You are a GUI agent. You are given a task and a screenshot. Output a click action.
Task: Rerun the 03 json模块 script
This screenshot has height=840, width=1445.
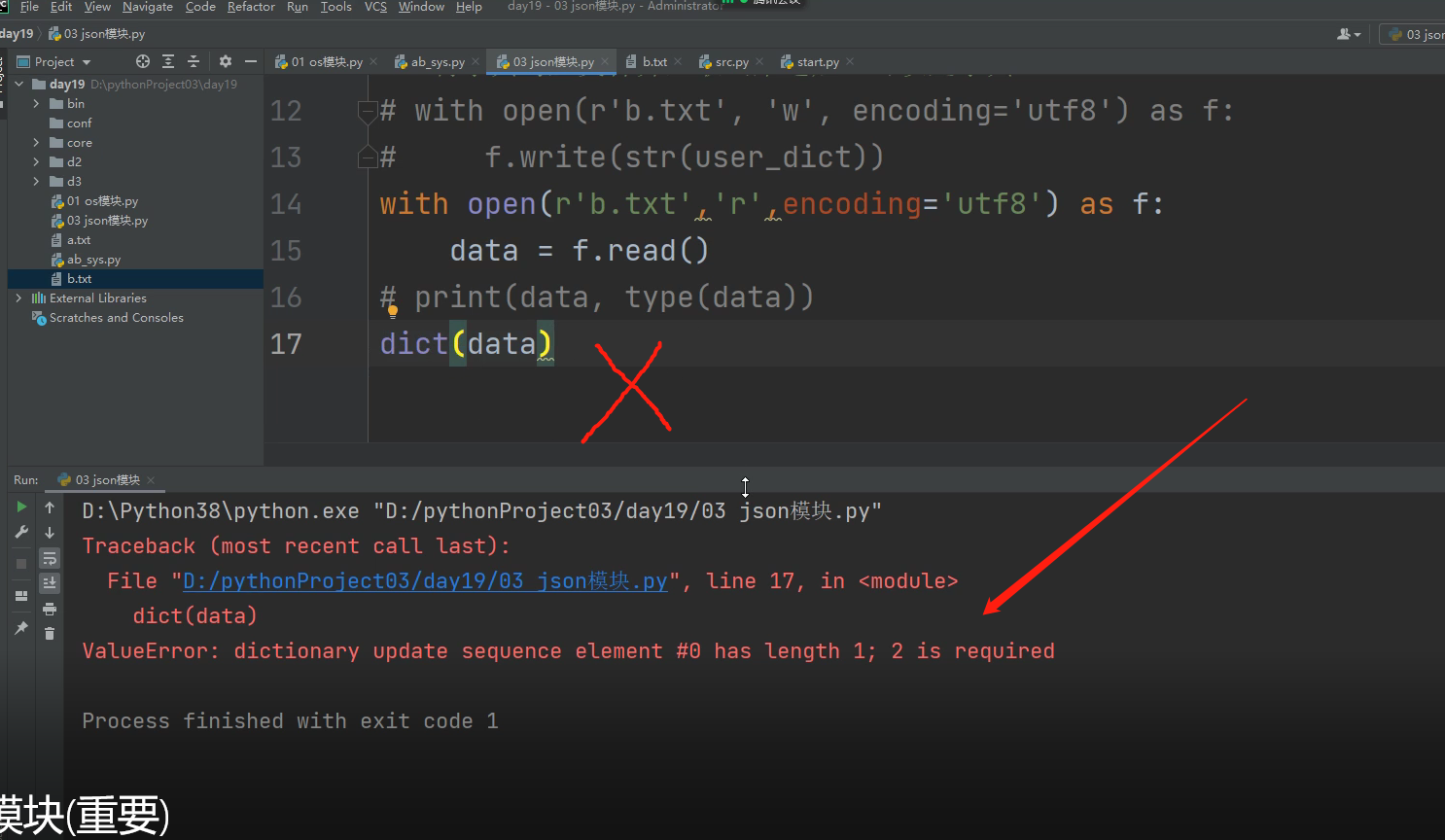(21, 507)
